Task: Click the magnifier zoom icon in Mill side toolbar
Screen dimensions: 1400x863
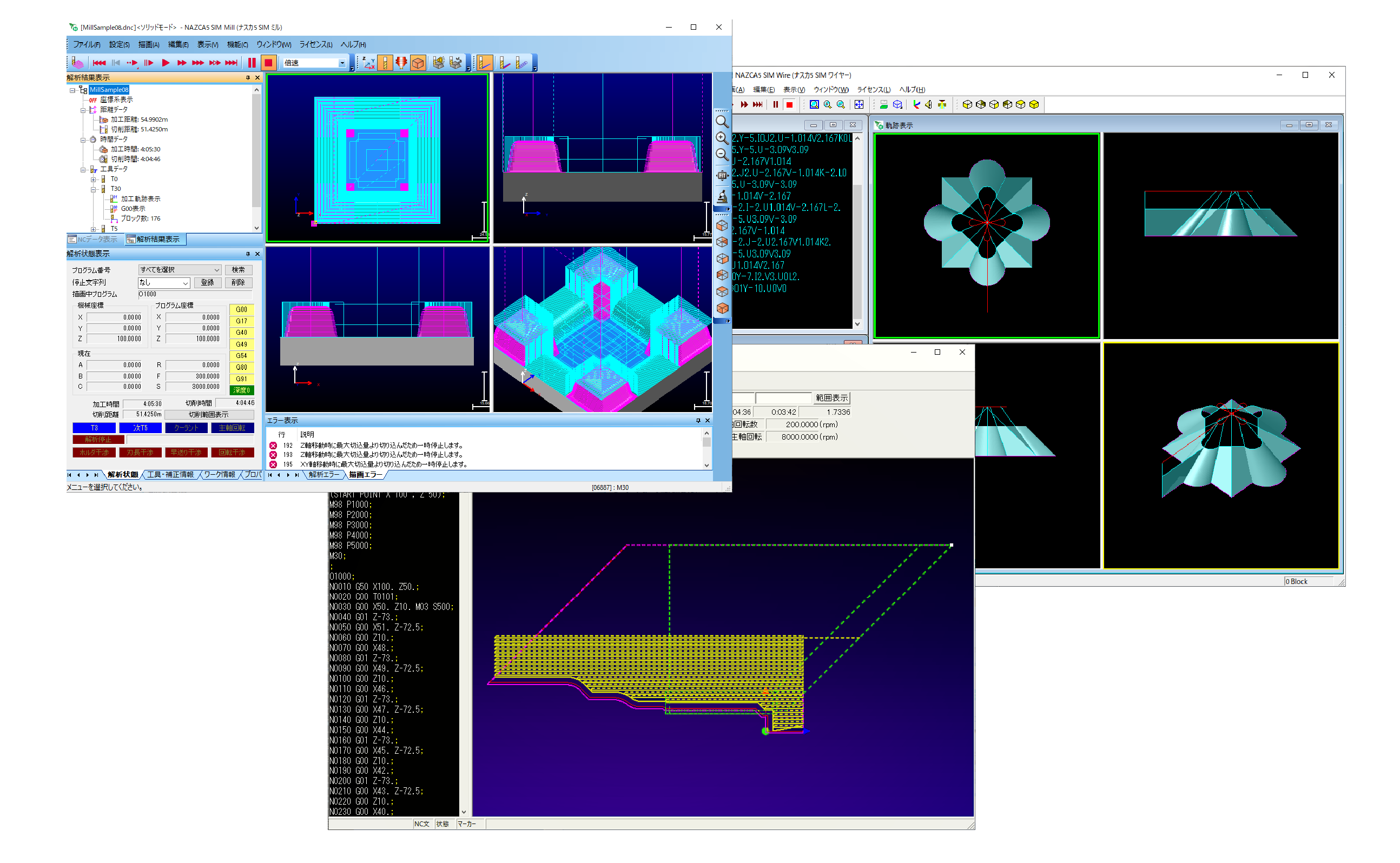Action: (x=722, y=122)
